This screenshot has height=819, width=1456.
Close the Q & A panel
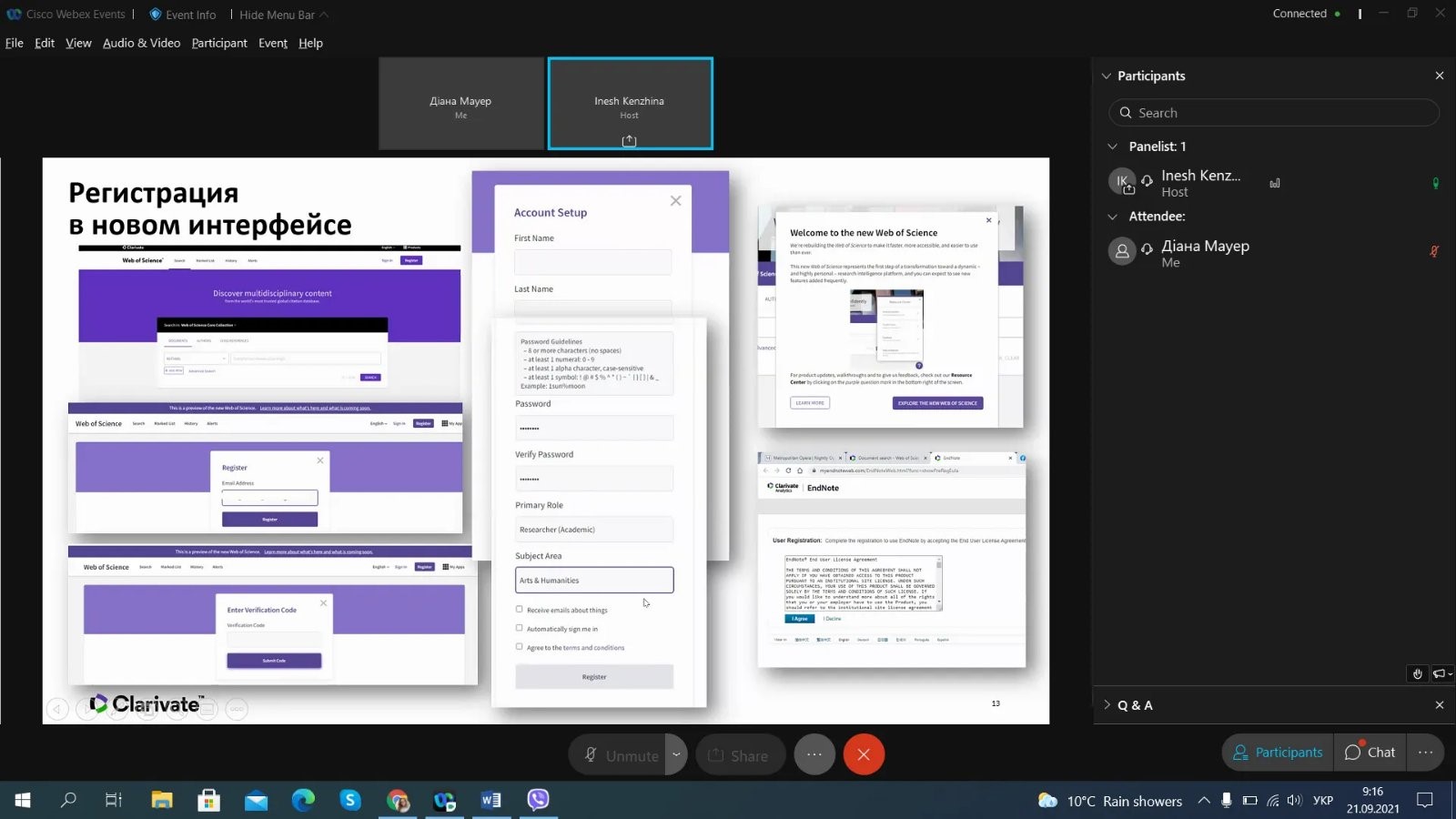(1440, 704)
